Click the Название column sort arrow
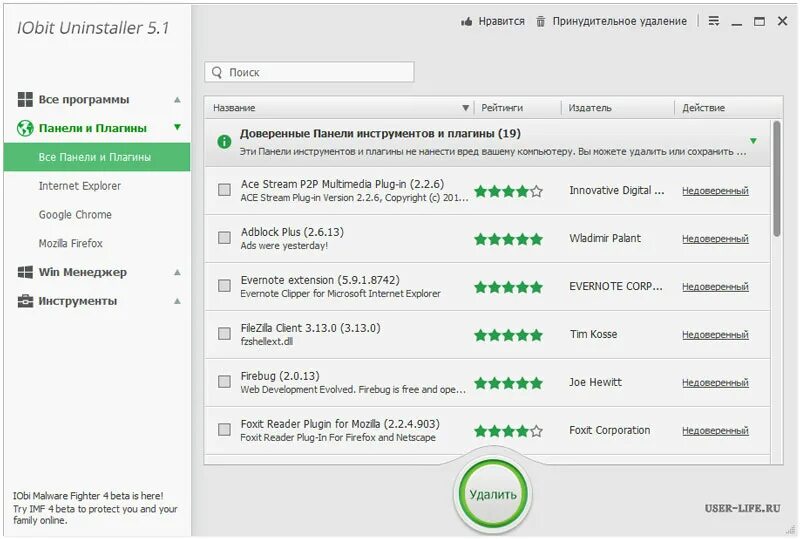The image size is (800, 539). (465, 108)
